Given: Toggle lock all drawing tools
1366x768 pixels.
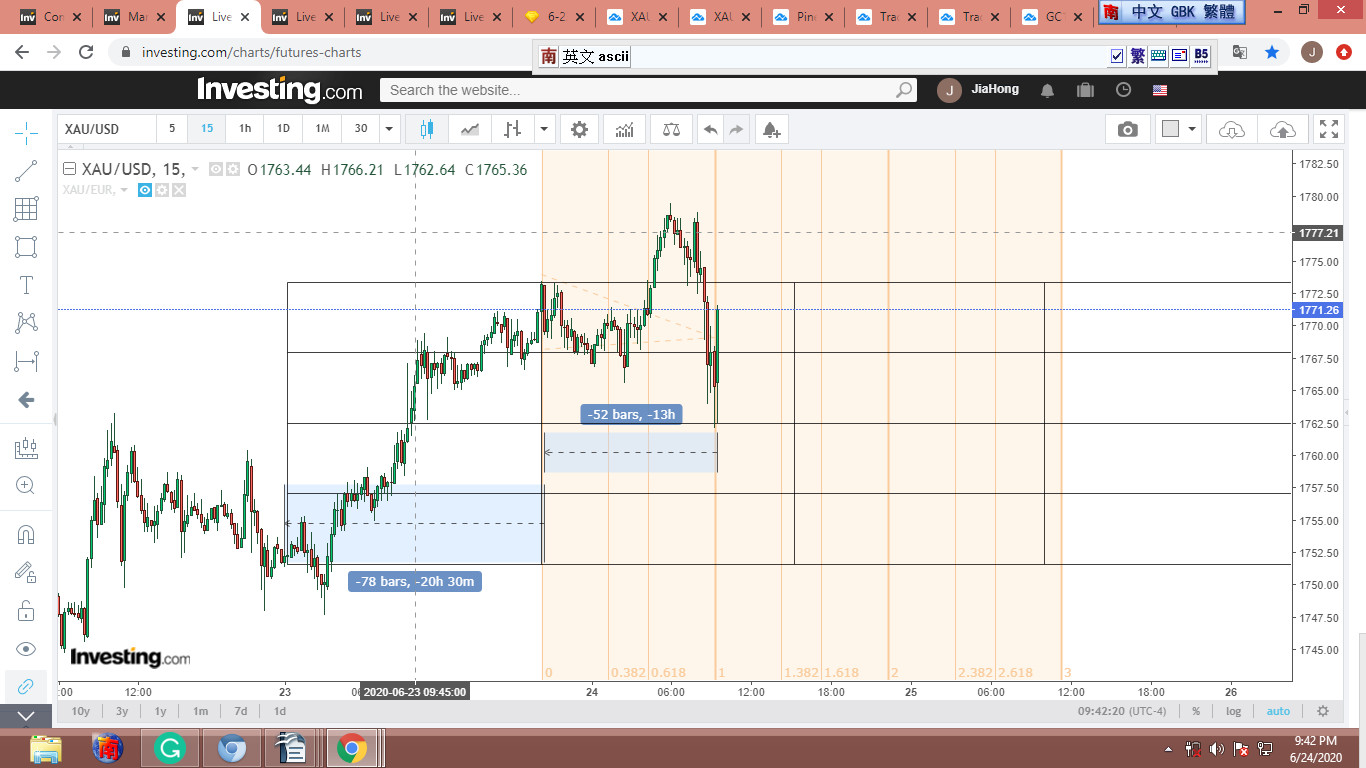Looking at the screenshot, I should click(x=26, y=610).
